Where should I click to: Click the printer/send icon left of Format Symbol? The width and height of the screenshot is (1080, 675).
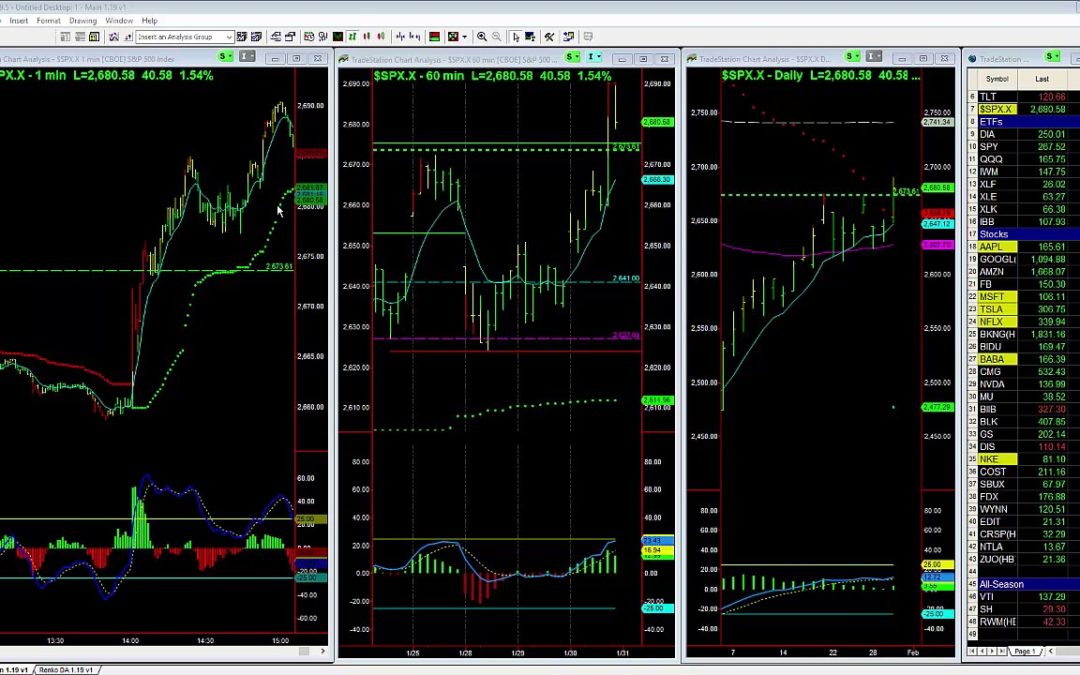coord(288,37)
